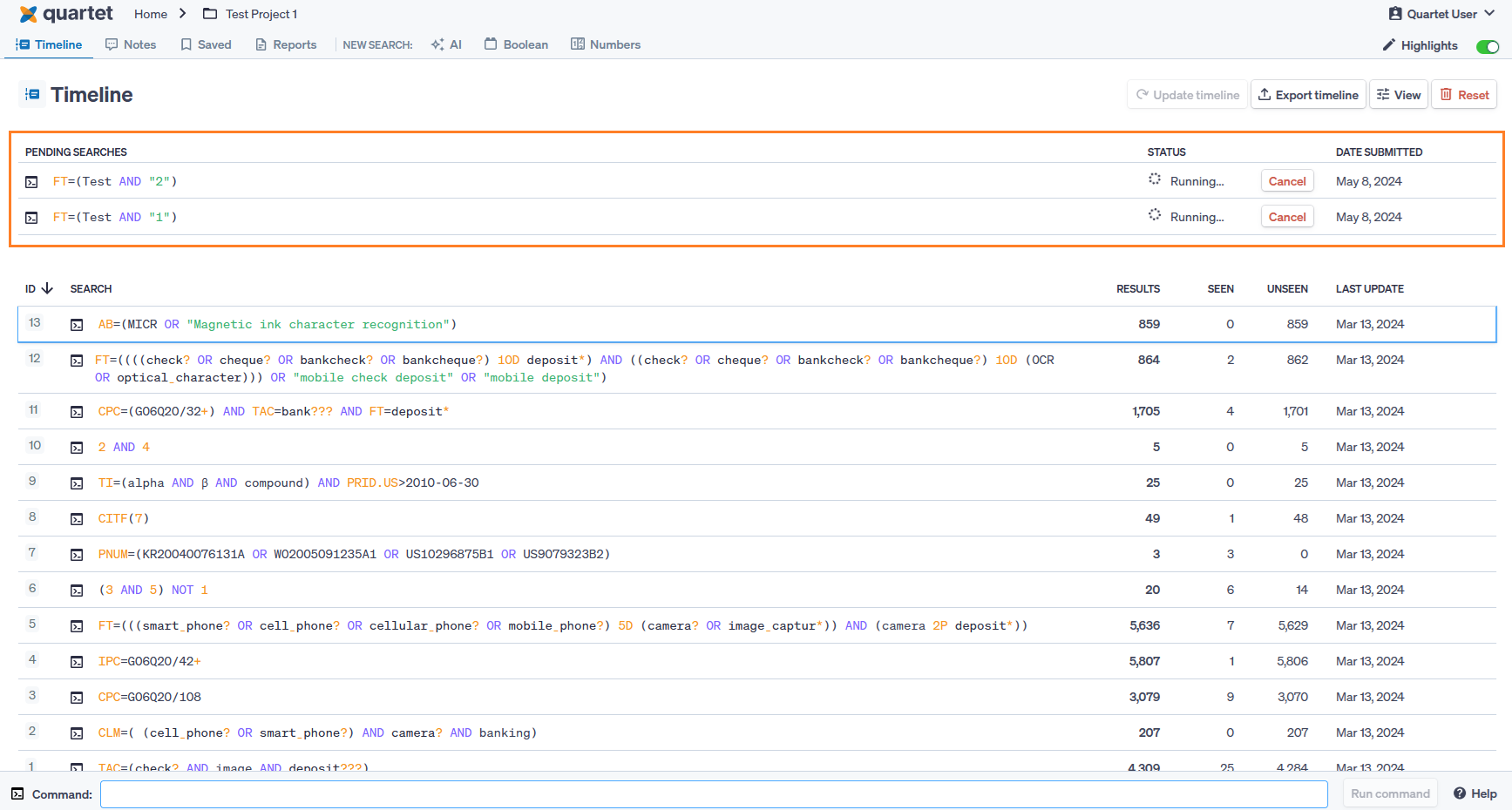Cancel the running Test AND "1" search
The width and height of the screenshot is (1512, 810).
[x=1287, y=217]
